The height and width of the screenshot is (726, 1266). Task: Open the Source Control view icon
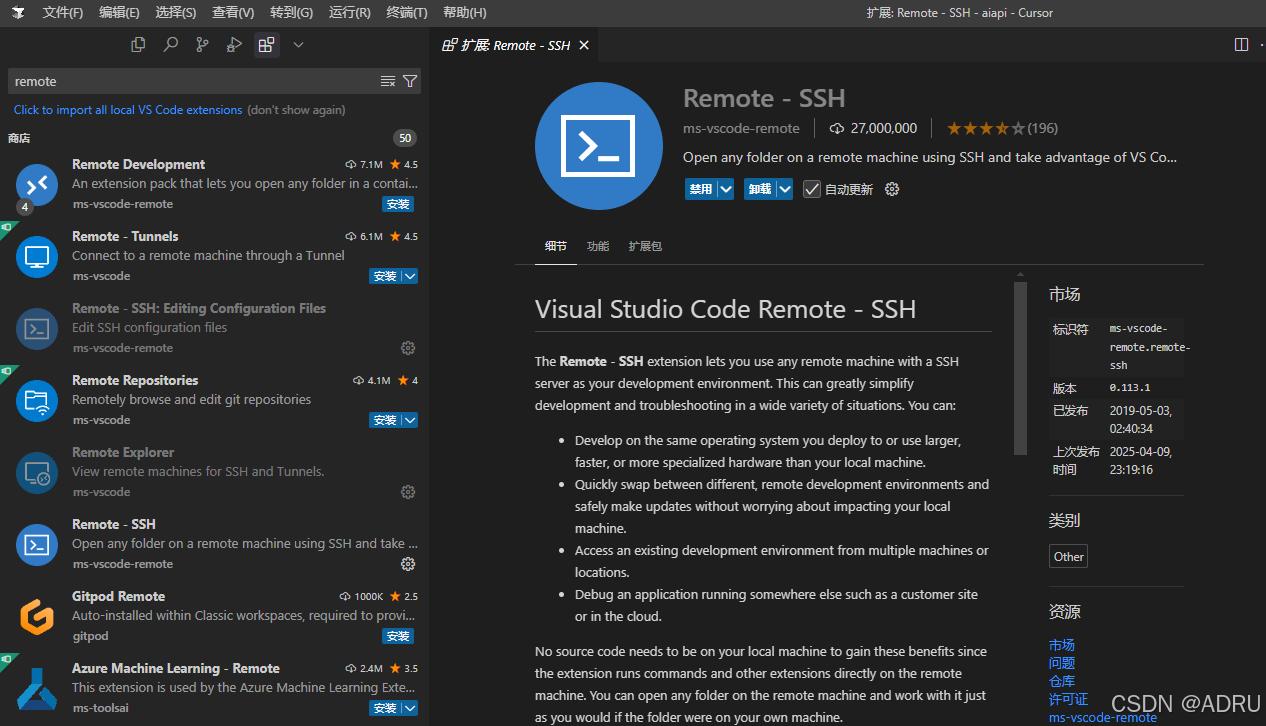coord(203,44)
